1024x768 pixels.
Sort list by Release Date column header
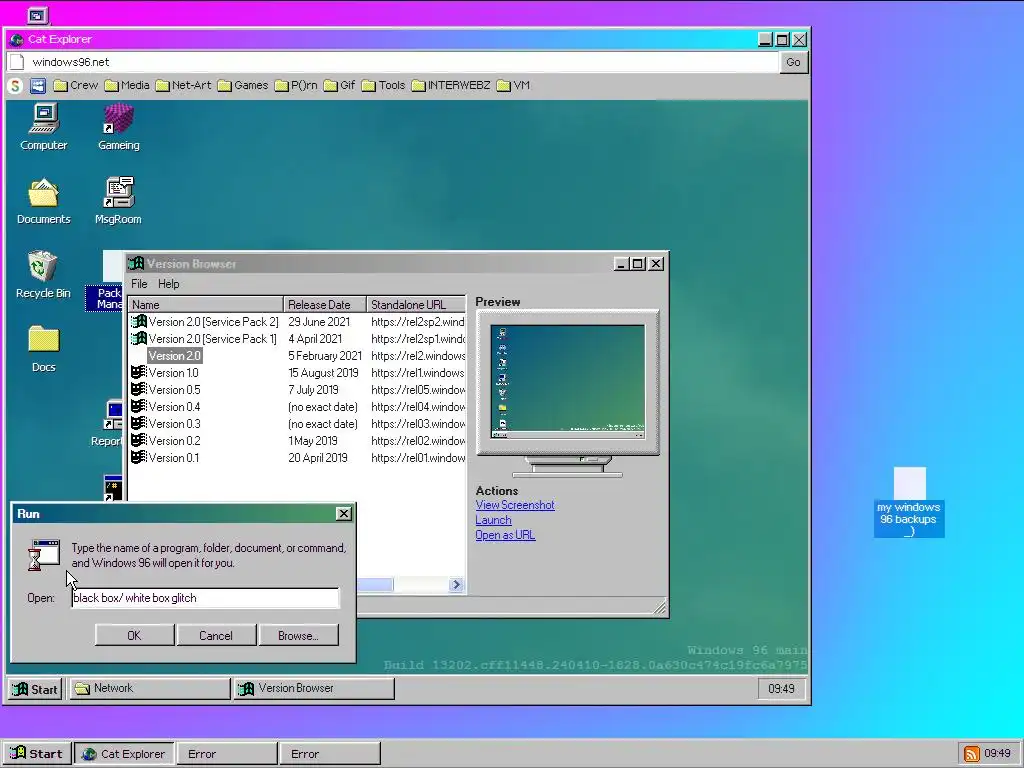(325, 304)
